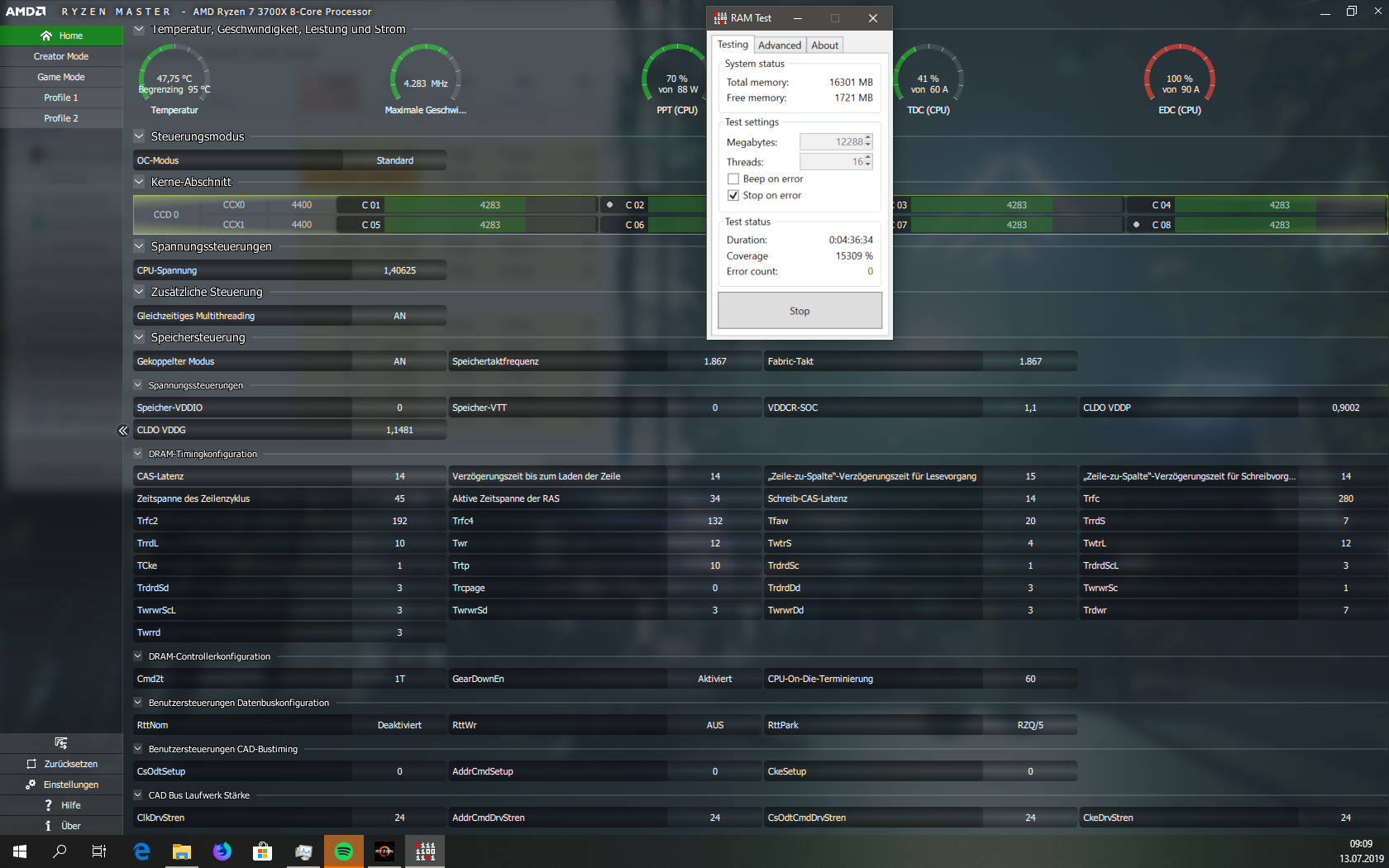Viewport: 1389px width, 868px height.
Task: Switch to the Ryzen Master taskbar icon
Action: [x=384, y=851]
